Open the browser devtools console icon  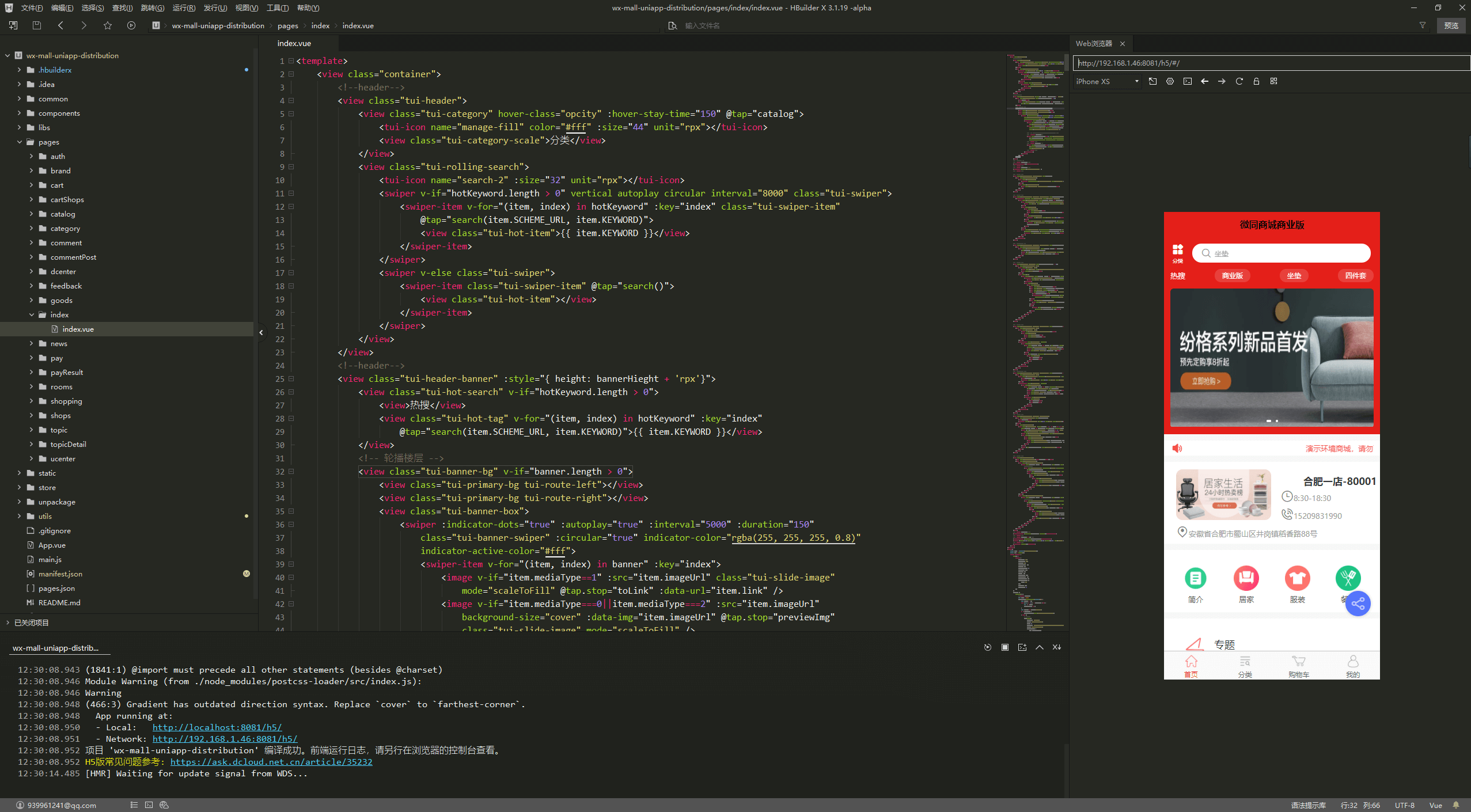(1187, 81)
